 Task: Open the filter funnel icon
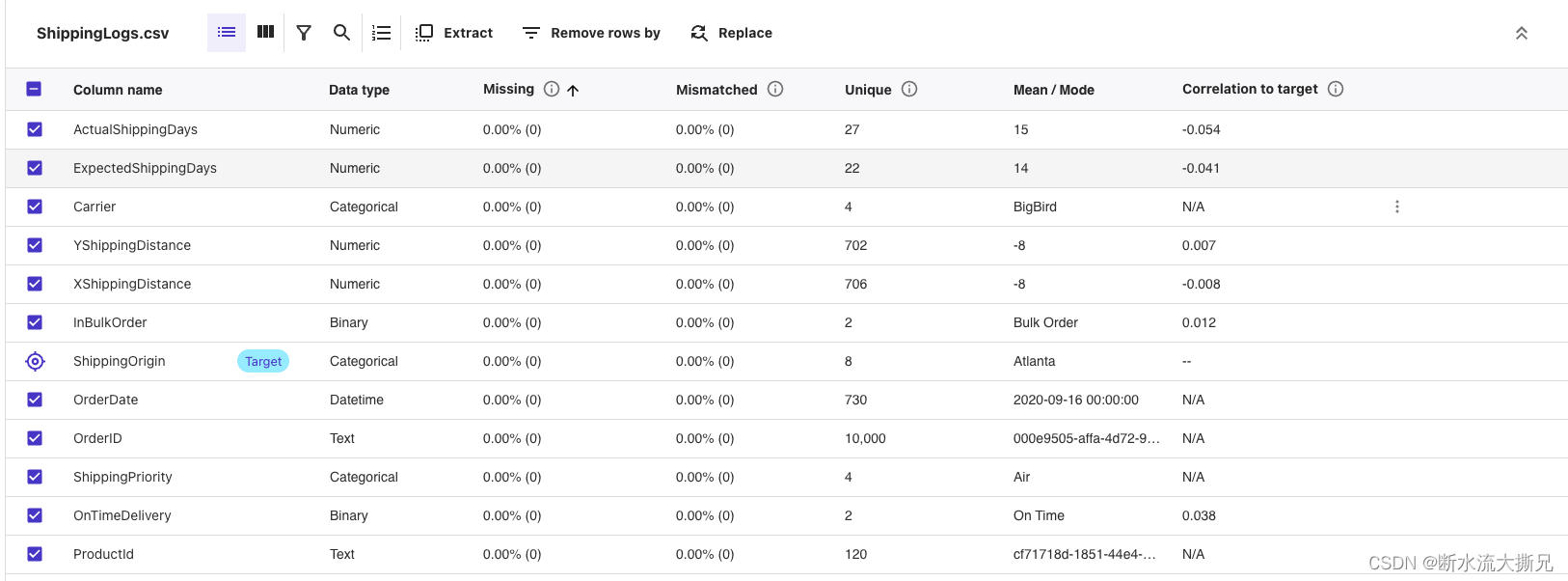[304, 33]
